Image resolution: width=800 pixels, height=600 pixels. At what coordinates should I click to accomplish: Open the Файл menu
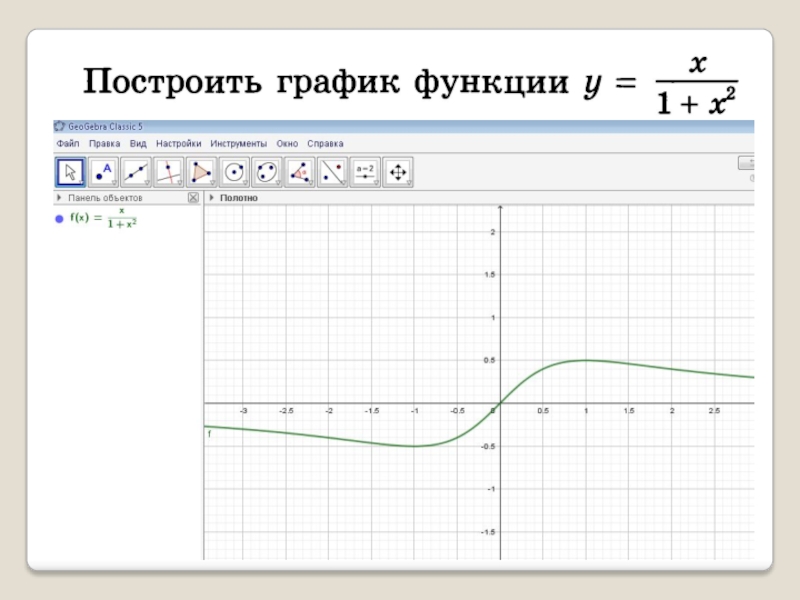point(68,143)
